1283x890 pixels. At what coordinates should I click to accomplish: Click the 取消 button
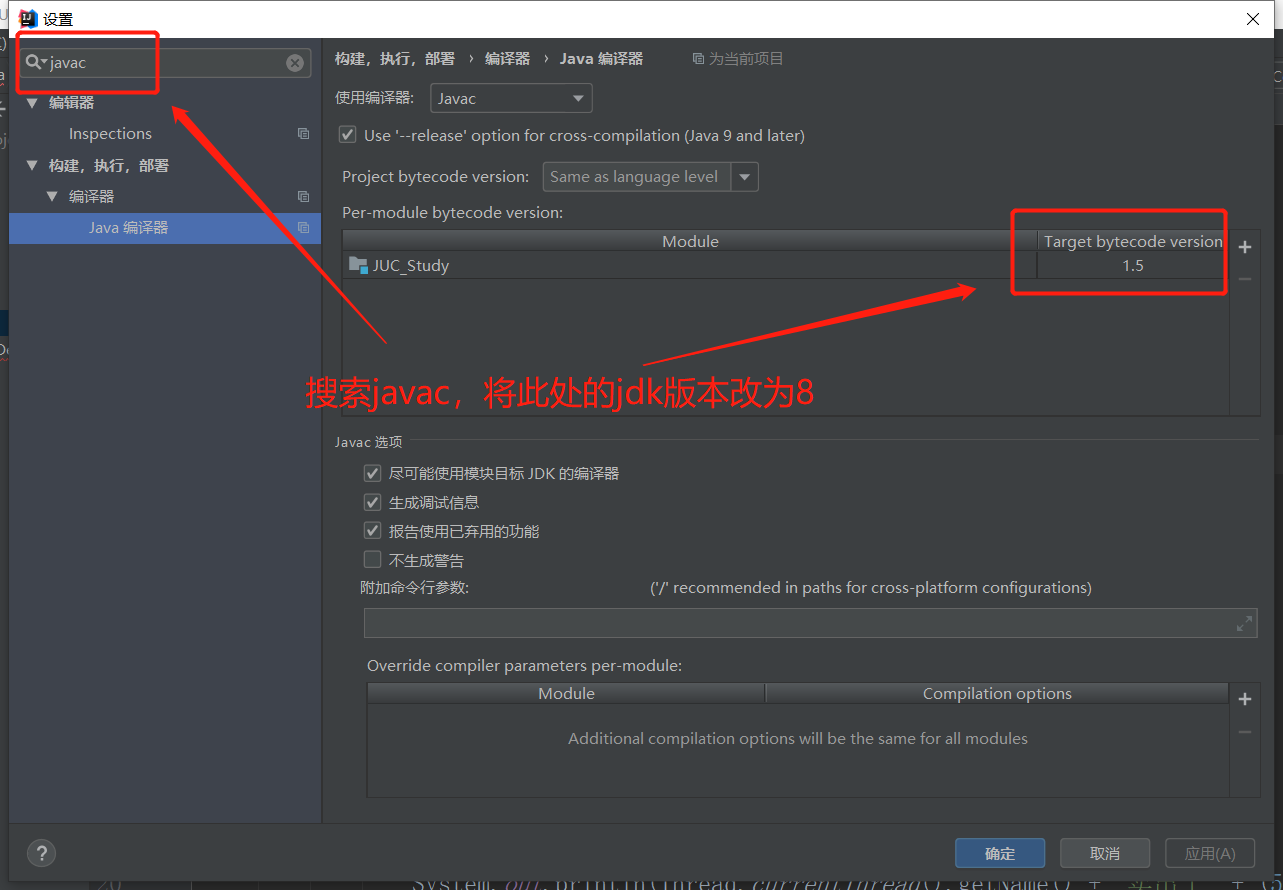point(1104,853)
